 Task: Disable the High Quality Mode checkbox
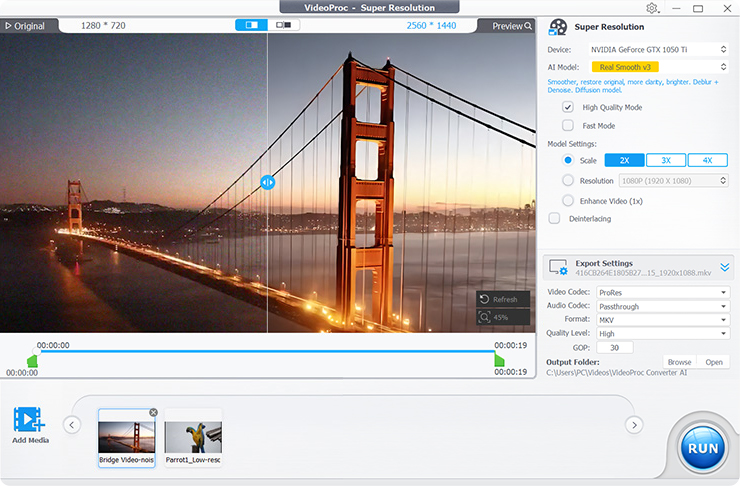tap(568, 107)
